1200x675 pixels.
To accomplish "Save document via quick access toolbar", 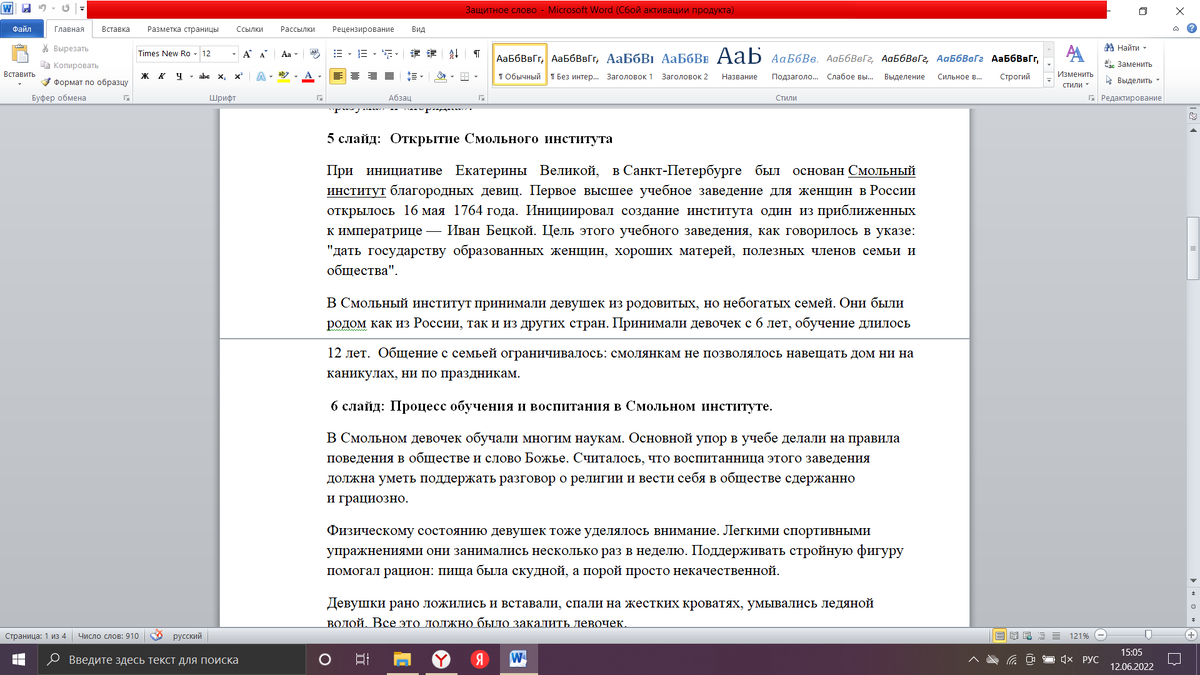I will coord(24,8).
